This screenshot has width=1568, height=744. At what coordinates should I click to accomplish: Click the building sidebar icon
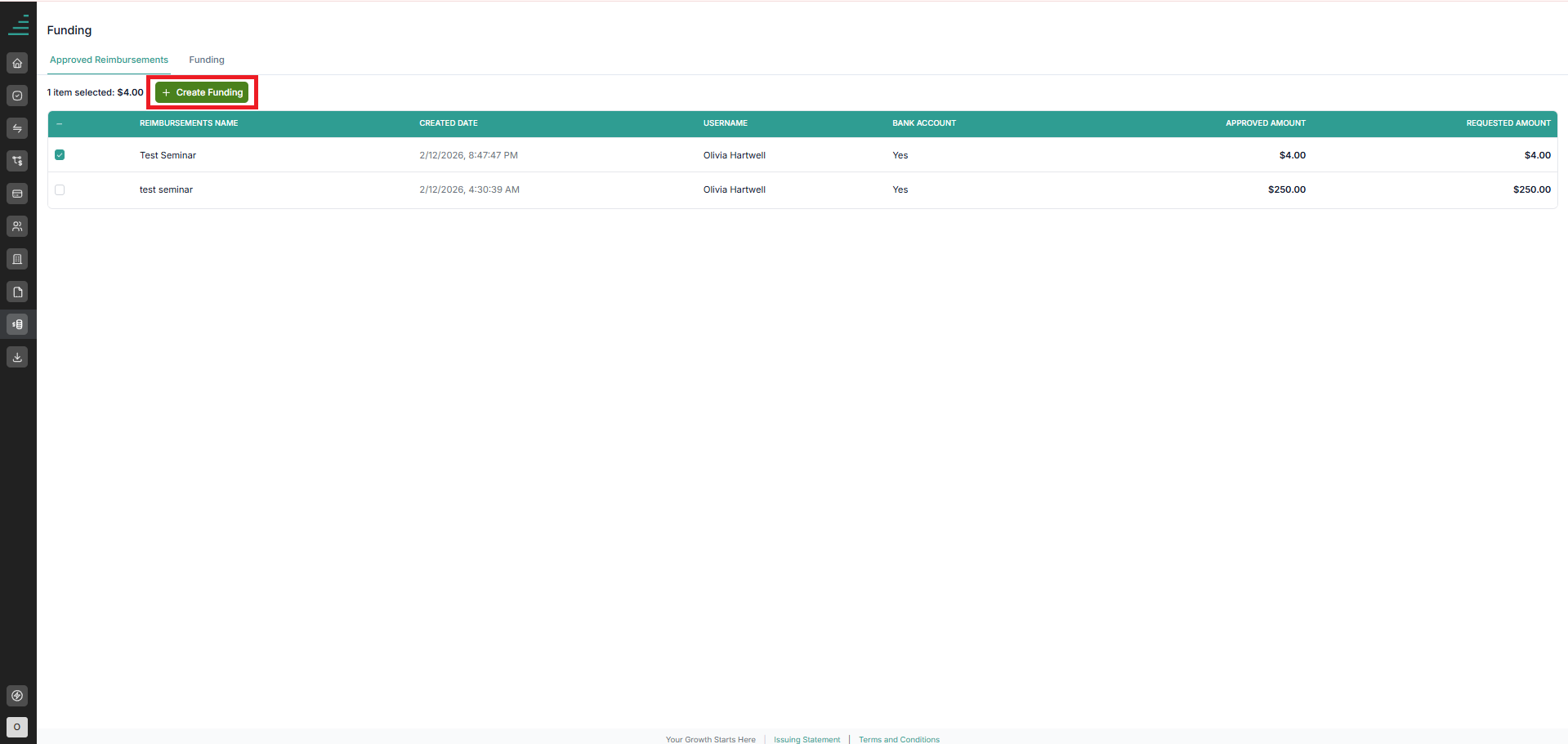tap(17, 259)
